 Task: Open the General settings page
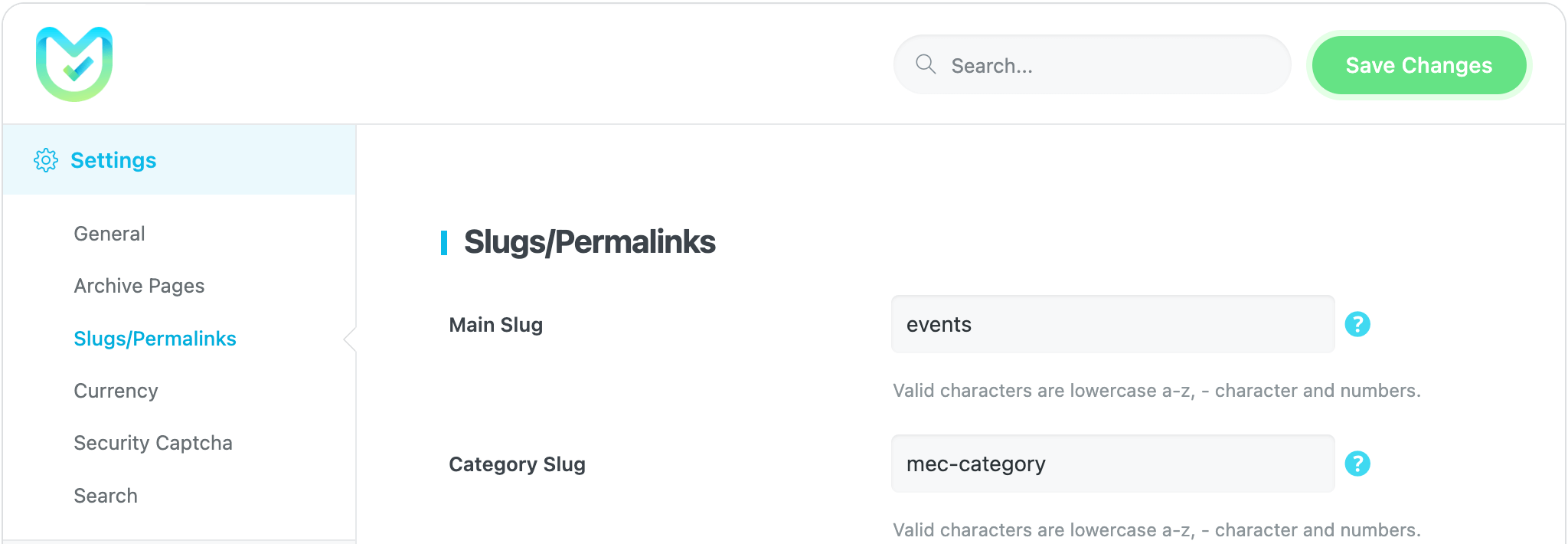109,234
